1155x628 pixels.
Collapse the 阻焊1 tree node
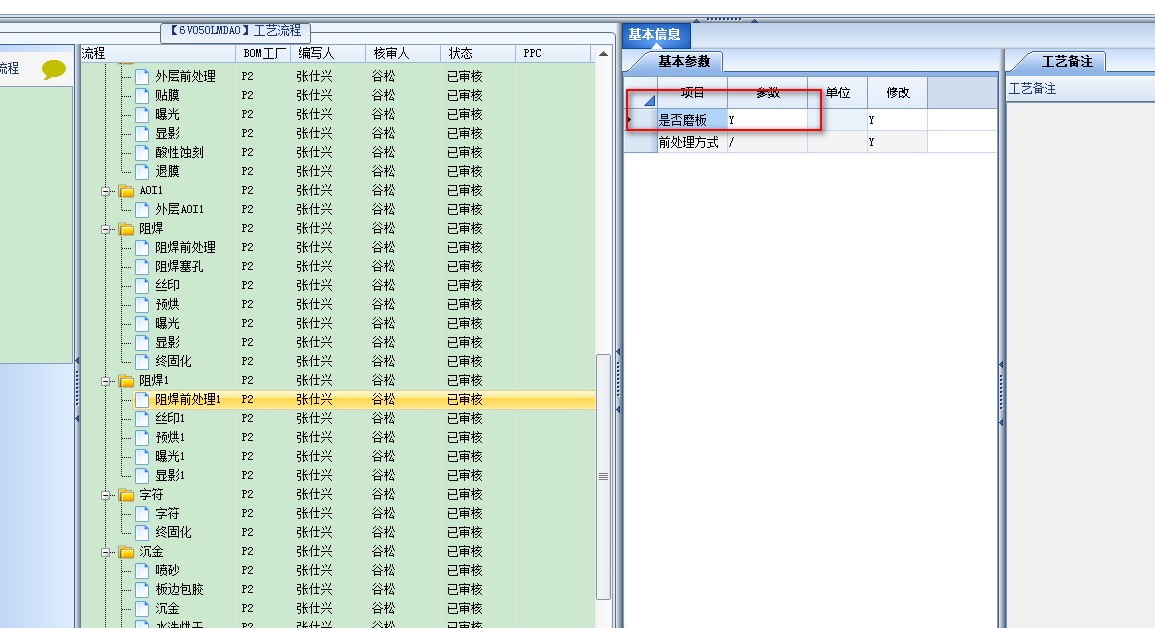pos(106,381)
